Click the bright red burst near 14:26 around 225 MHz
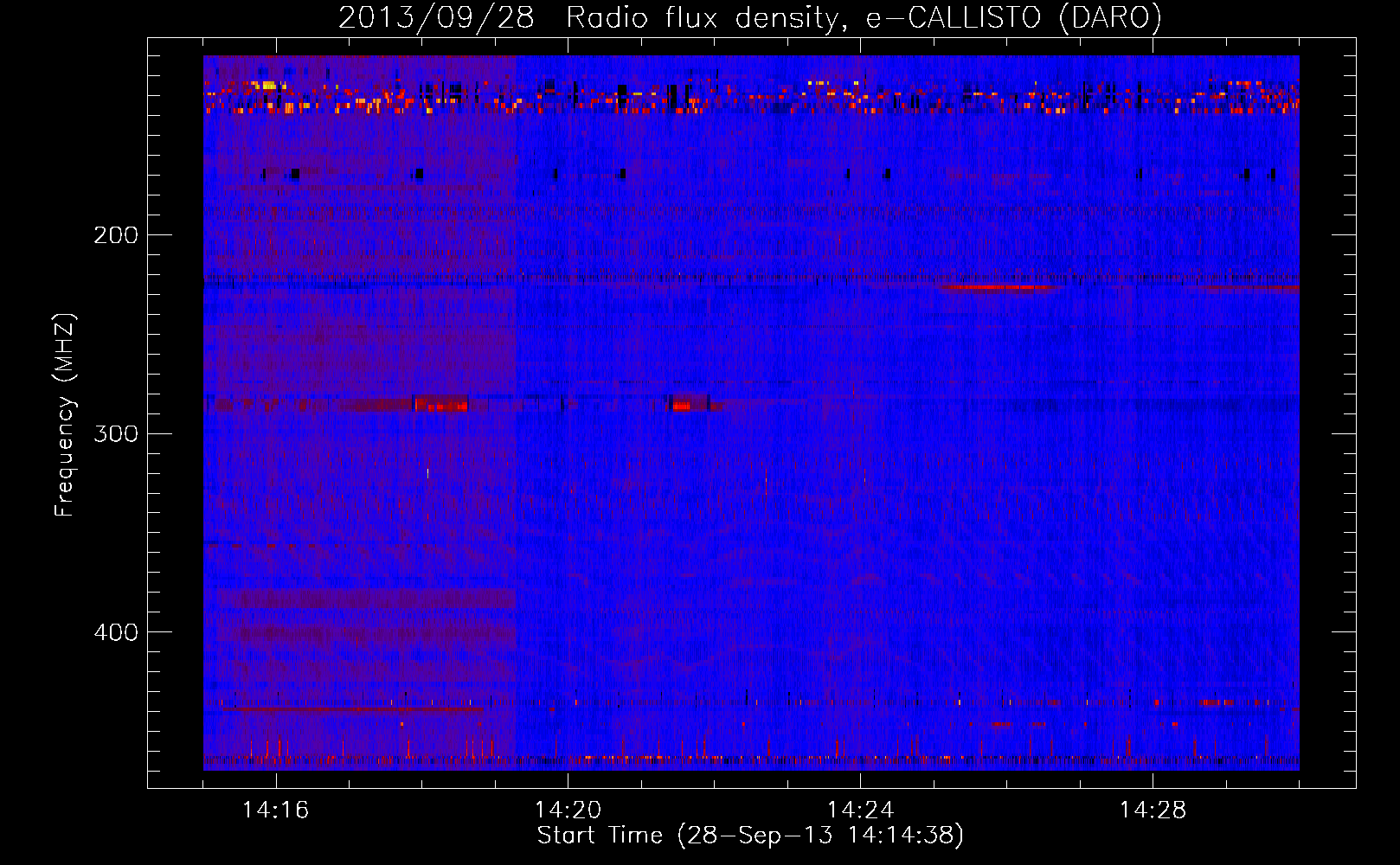 pyautogui.click(x=999, y=287)
